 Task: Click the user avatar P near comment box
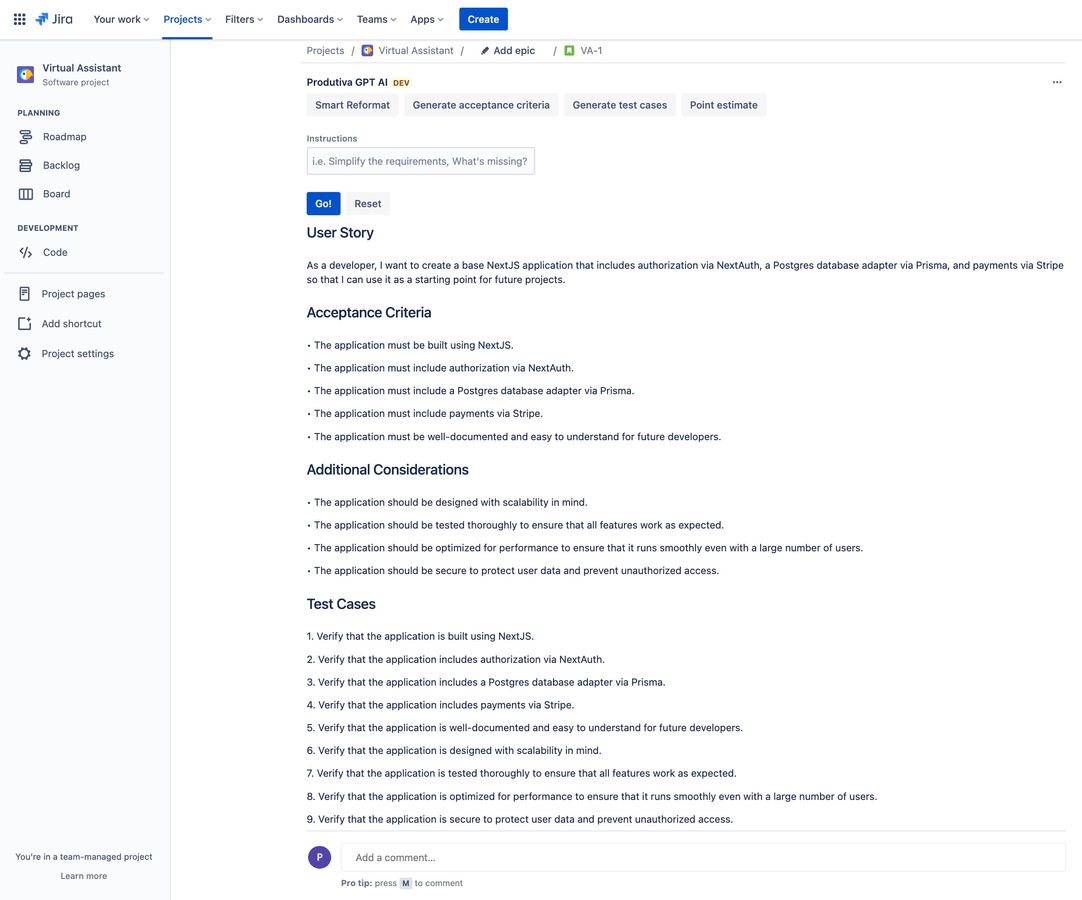[319, 857]
